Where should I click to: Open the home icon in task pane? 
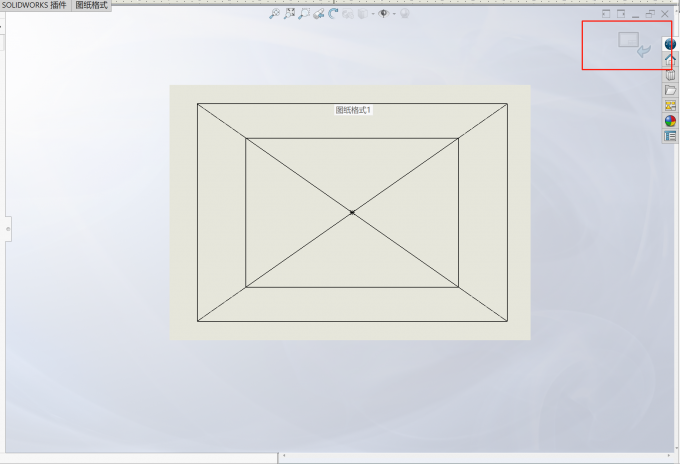[670, 59]
